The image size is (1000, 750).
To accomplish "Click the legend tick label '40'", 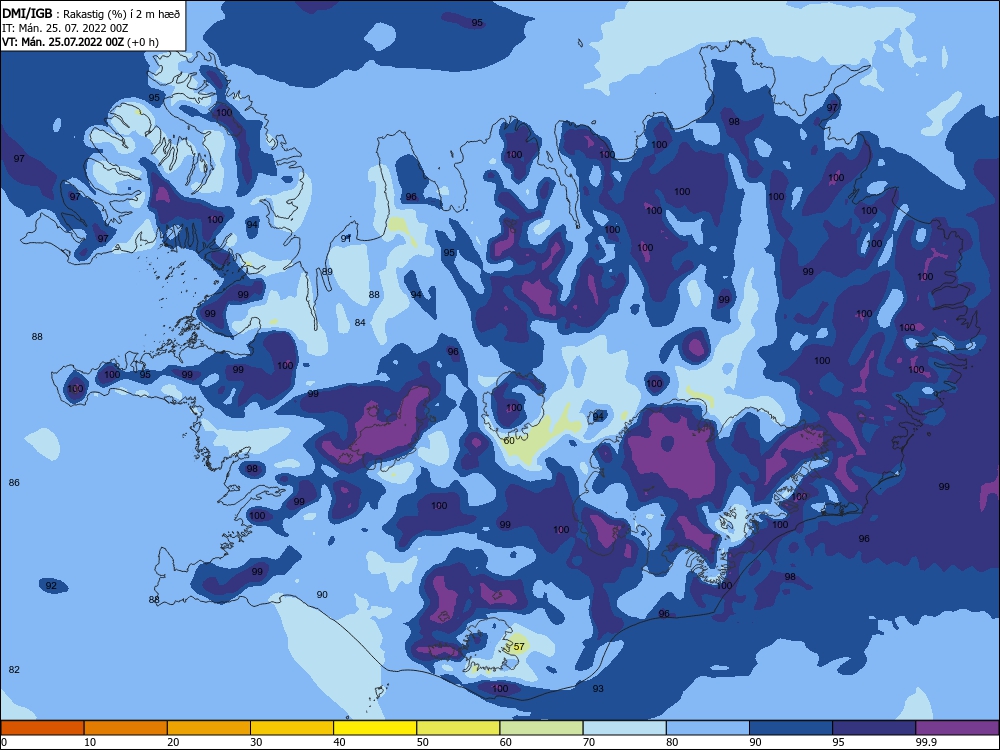I will [x=340, y=742].
